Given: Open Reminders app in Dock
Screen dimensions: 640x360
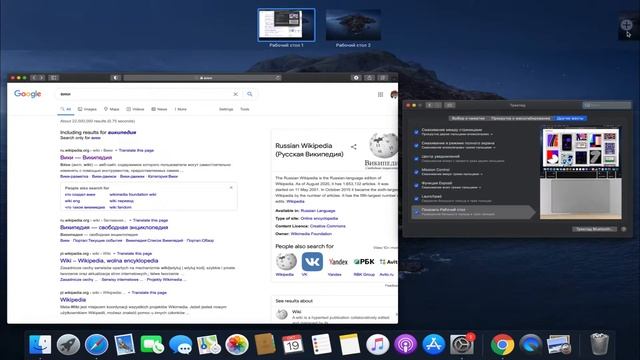Looking at the screenshot, I should tap(321, 344).
